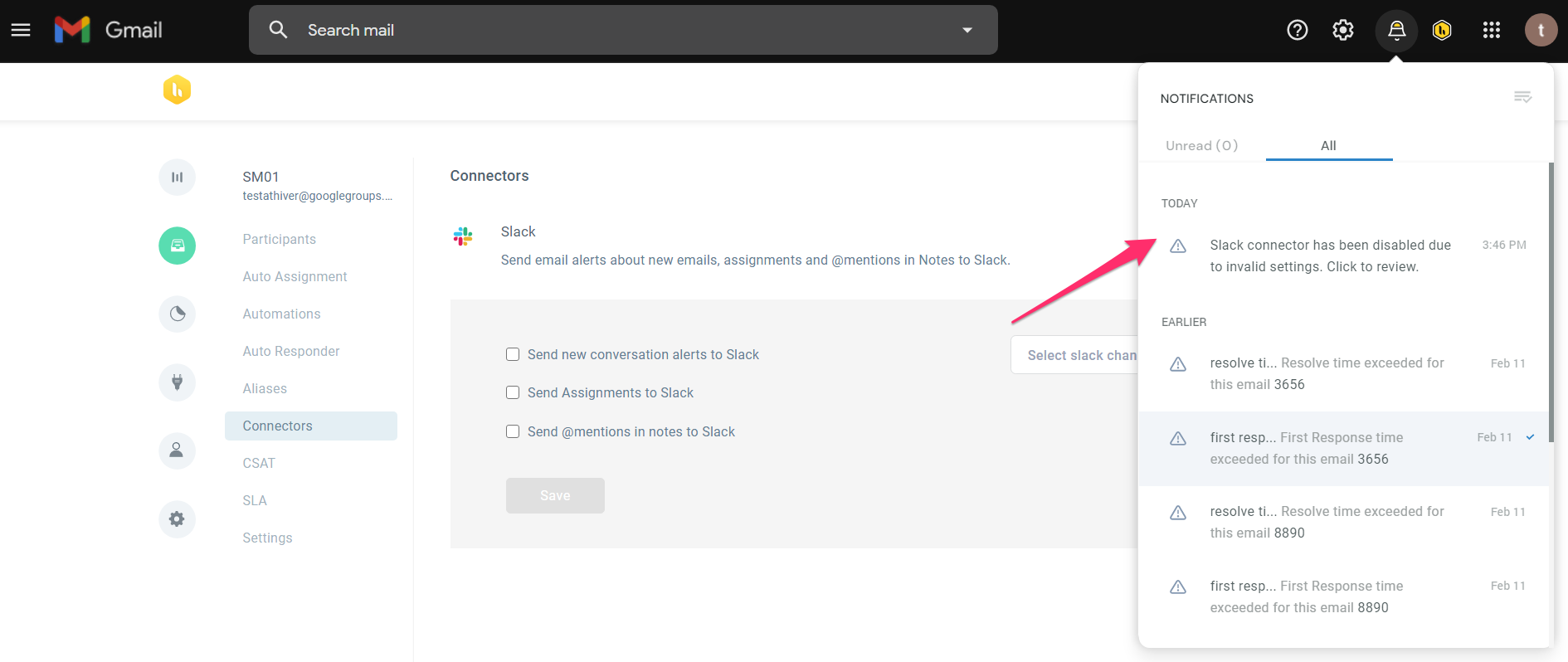Open the Gmail main menu hamburger icon
Viewport: 1568px width, 662px height.
[21, 30]
